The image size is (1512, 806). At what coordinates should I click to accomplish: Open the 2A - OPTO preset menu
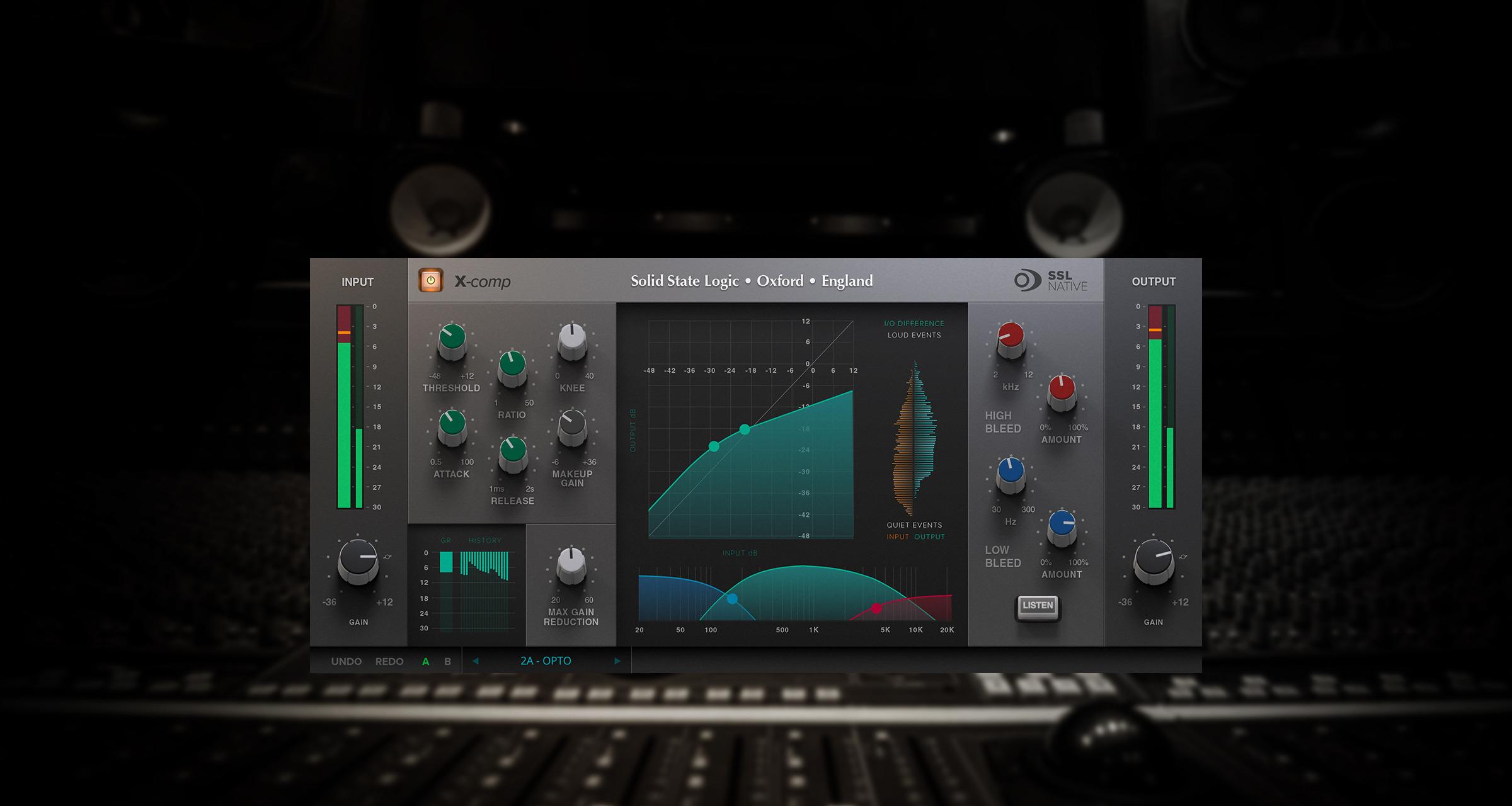546,661
